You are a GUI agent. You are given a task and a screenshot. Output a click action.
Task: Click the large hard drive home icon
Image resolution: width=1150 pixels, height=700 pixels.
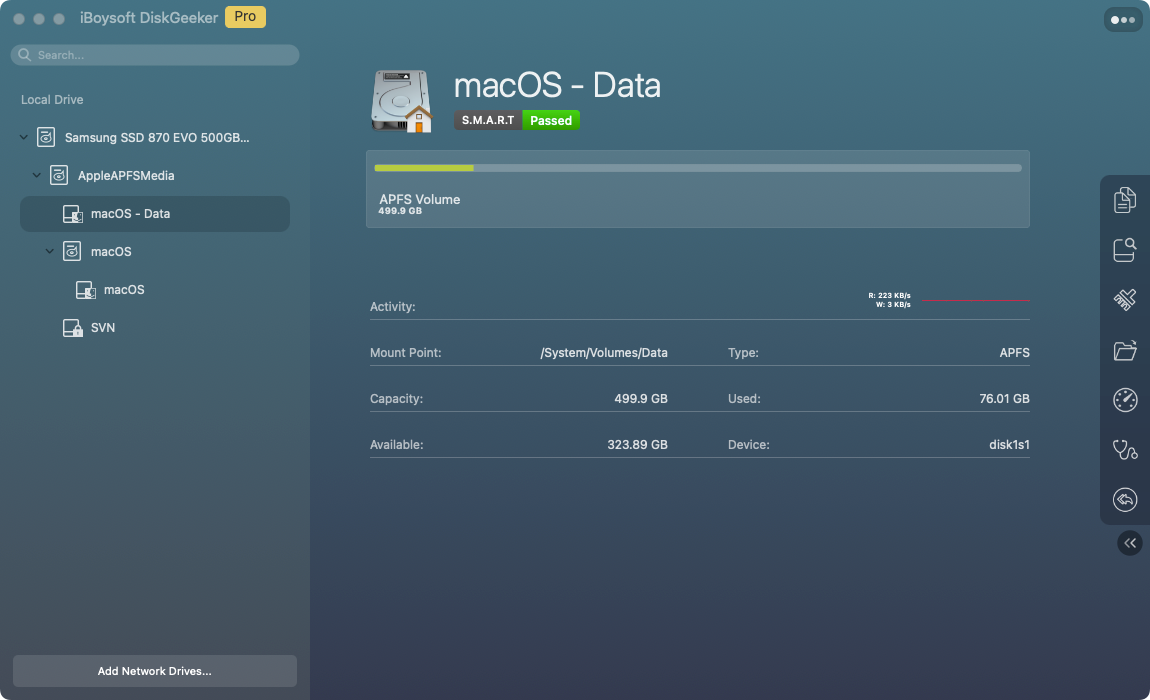pos(401,101)
